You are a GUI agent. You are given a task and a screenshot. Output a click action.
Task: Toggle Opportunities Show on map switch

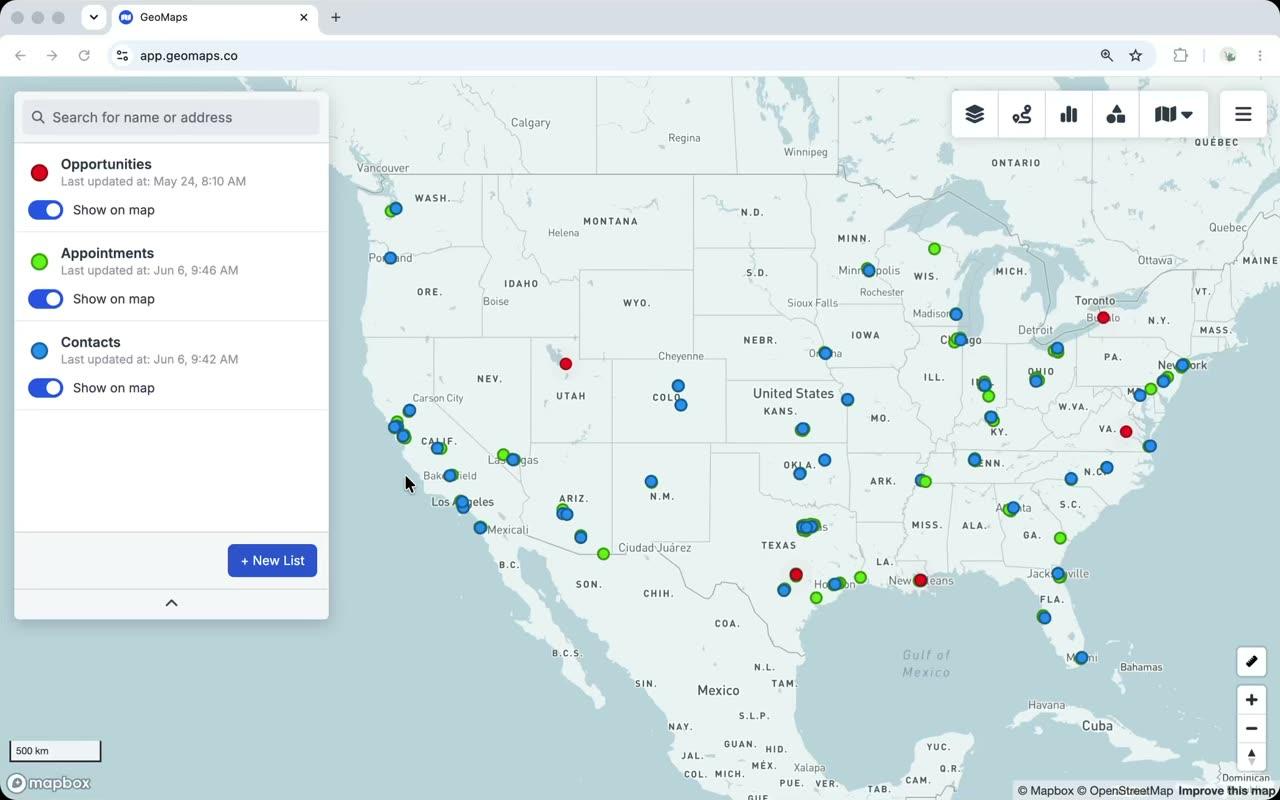pyautogui.click(x=45, y=210)
